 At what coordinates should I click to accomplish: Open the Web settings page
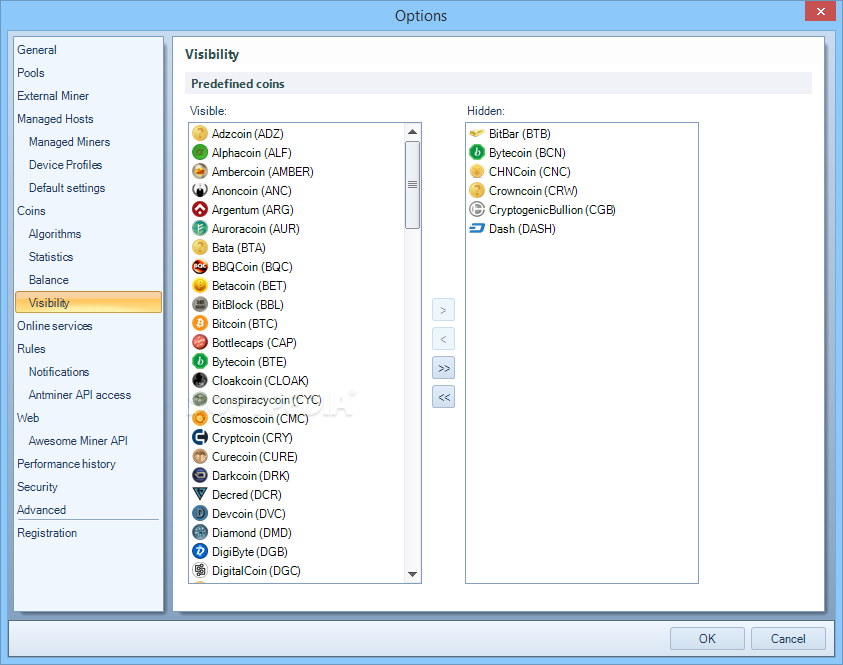(x=28, y=418)
